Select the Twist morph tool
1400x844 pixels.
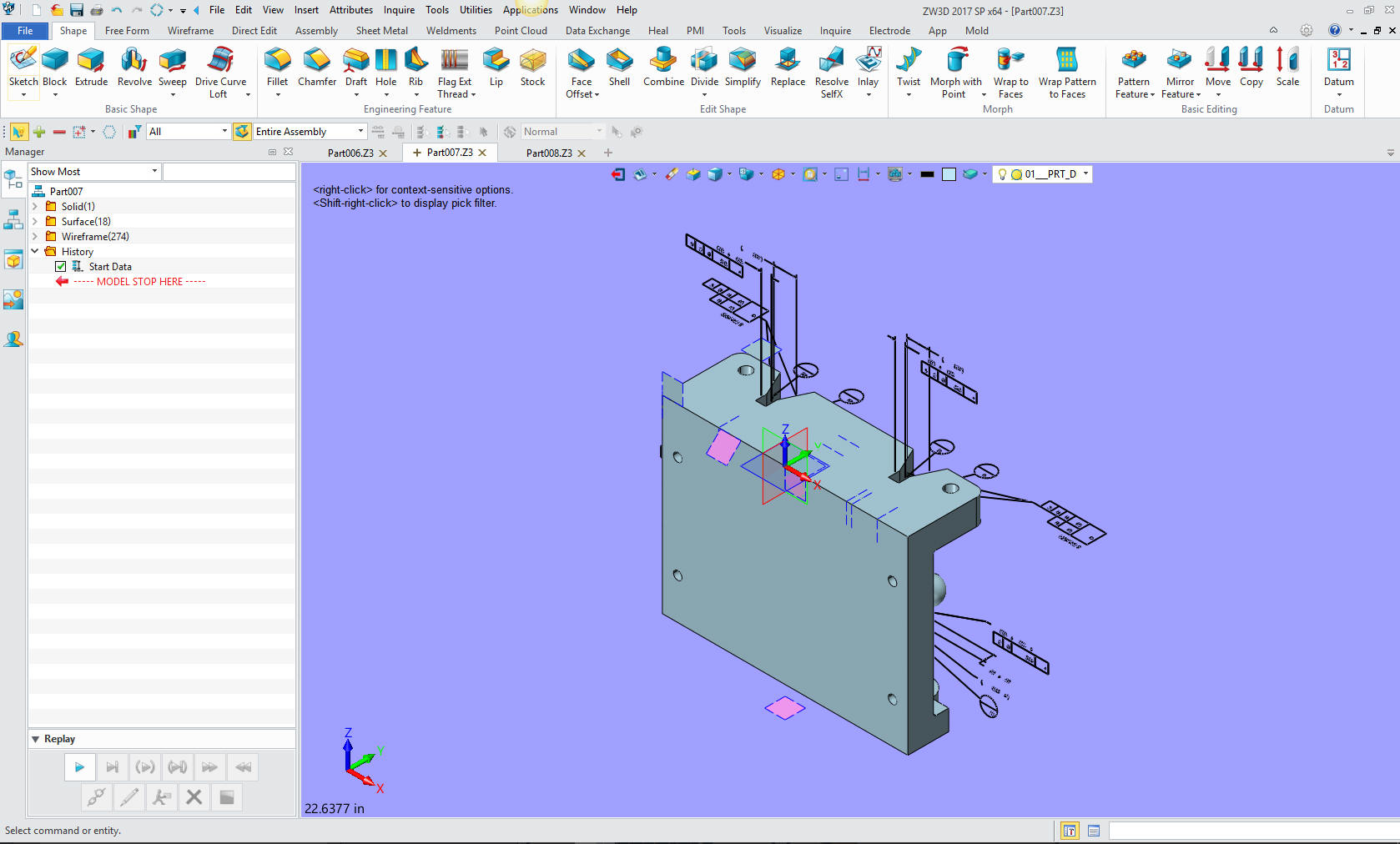coord(909,67)
